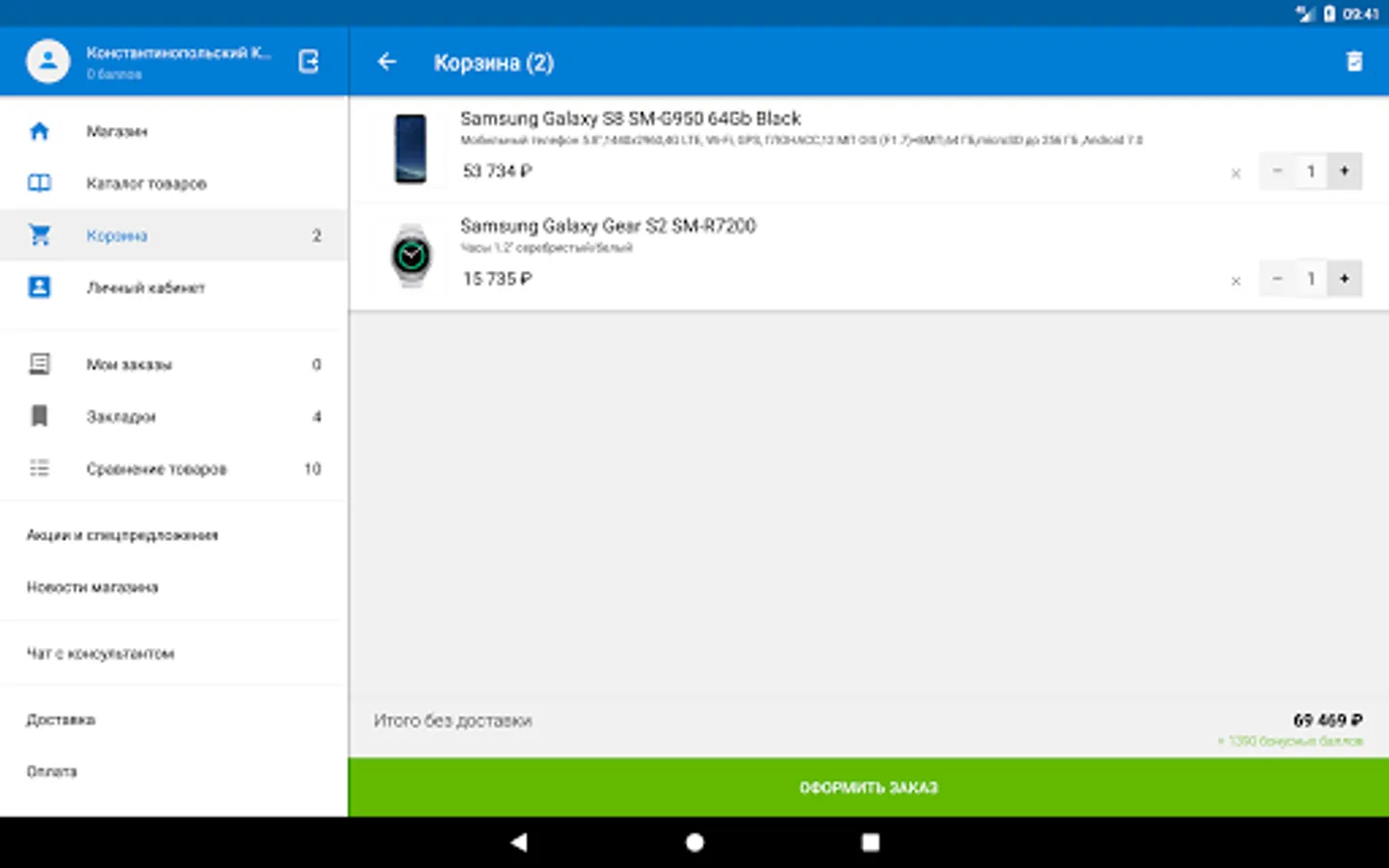Open Samsung Galaxy S8 phone thumbnail
1389x868 pixels.
click(x=411, y=149)
